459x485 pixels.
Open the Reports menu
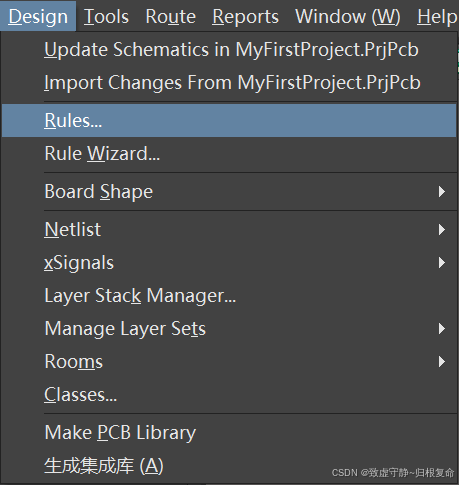[x=245, y=16]
